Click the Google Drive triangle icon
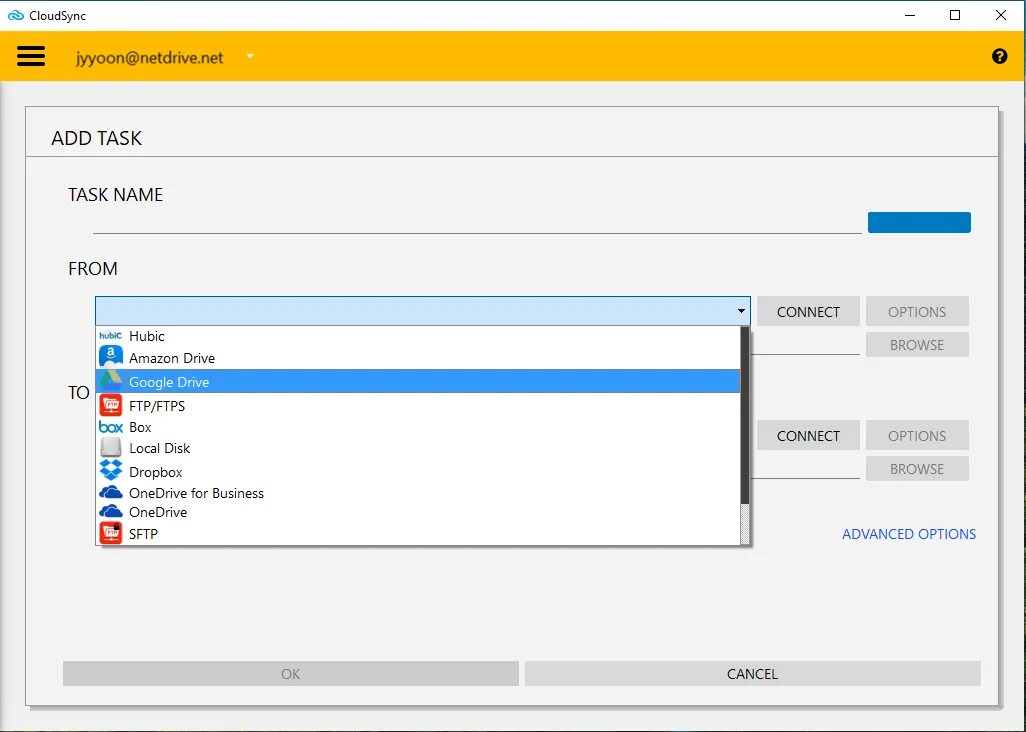This screenshot has height=732, width=1026. pos(111,381)
